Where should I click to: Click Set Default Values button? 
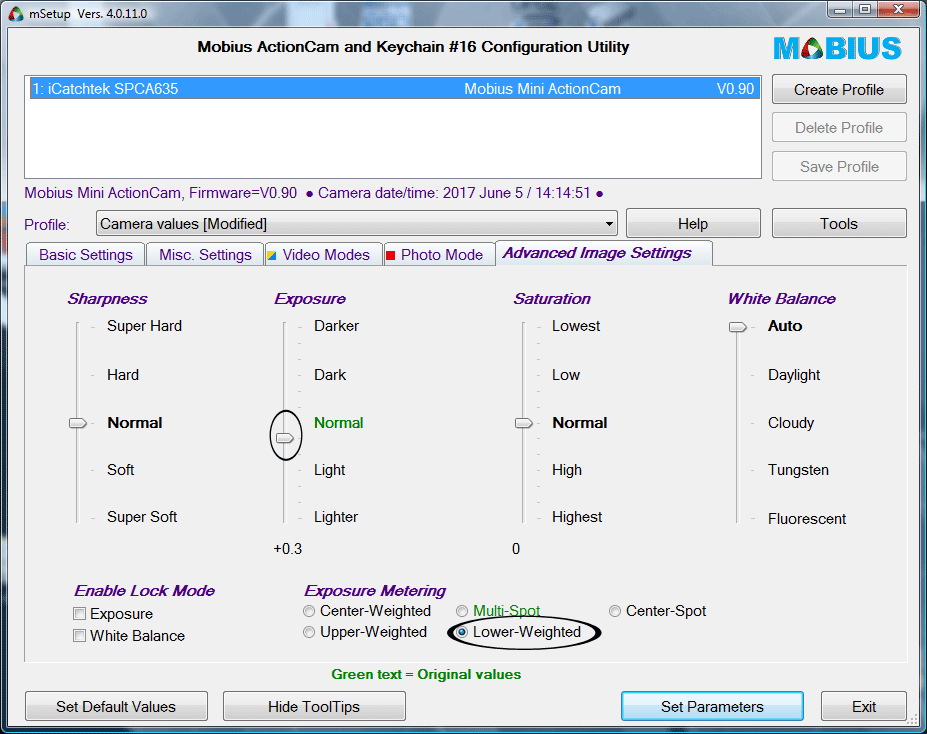(116, 707)
